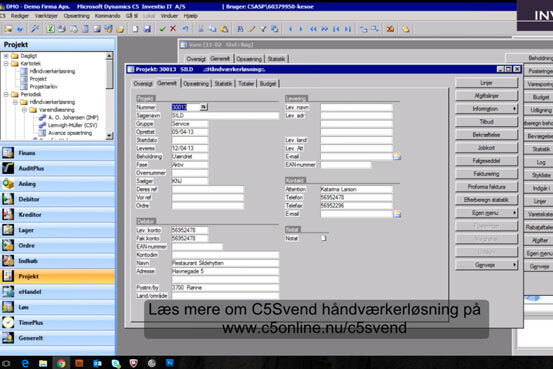The height and width of the screenshot is (369, 553).
Task: Open the Kommando menu
Action: 108,16
